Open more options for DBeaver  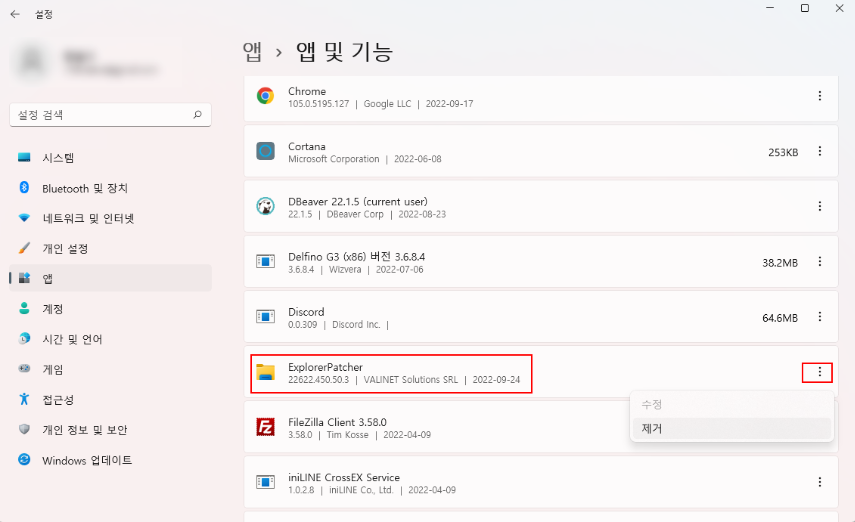pyautogui.click(x=820, y=206)
